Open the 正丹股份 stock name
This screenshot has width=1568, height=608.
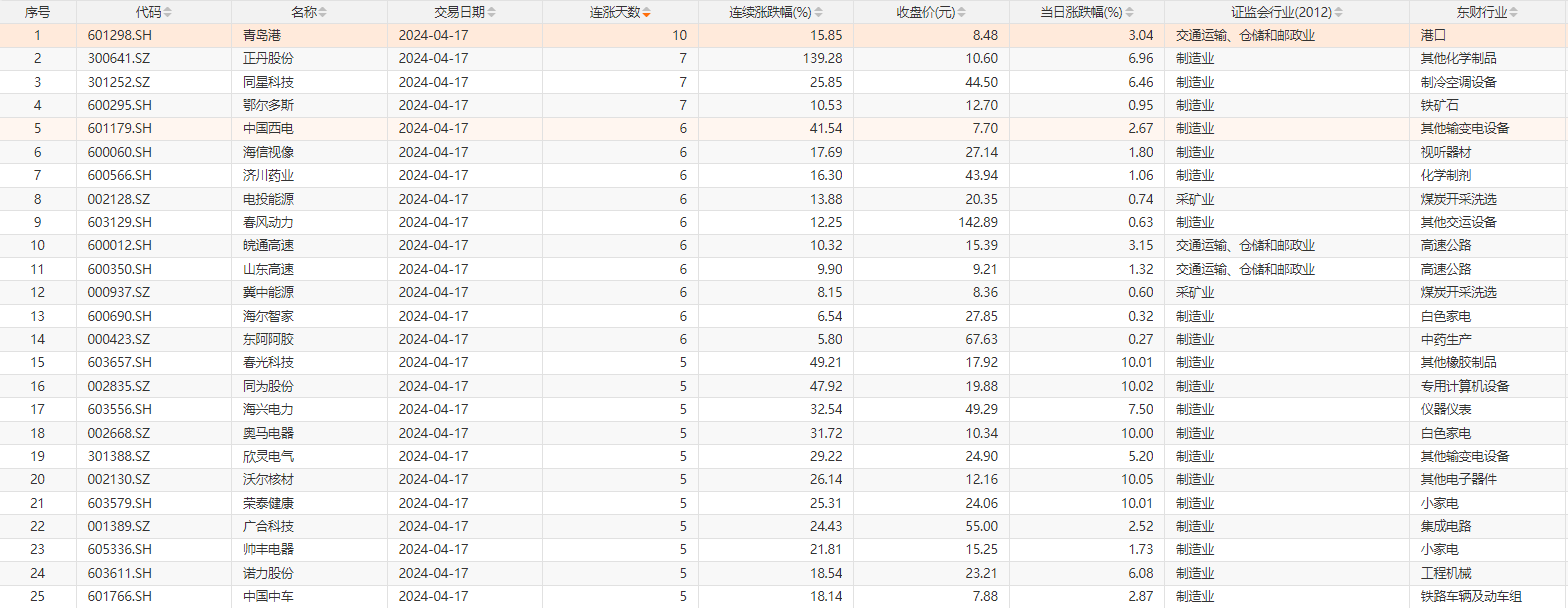268,58
